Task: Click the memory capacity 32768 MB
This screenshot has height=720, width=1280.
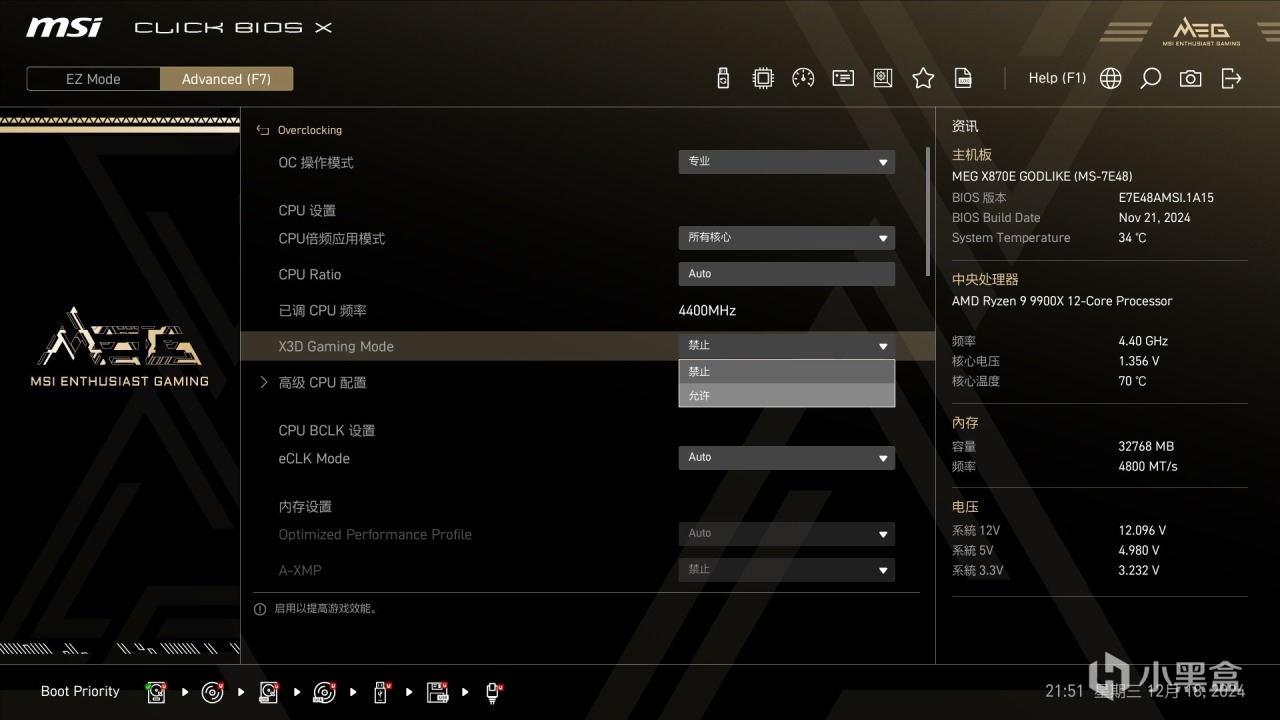Action: [1146, 446]
